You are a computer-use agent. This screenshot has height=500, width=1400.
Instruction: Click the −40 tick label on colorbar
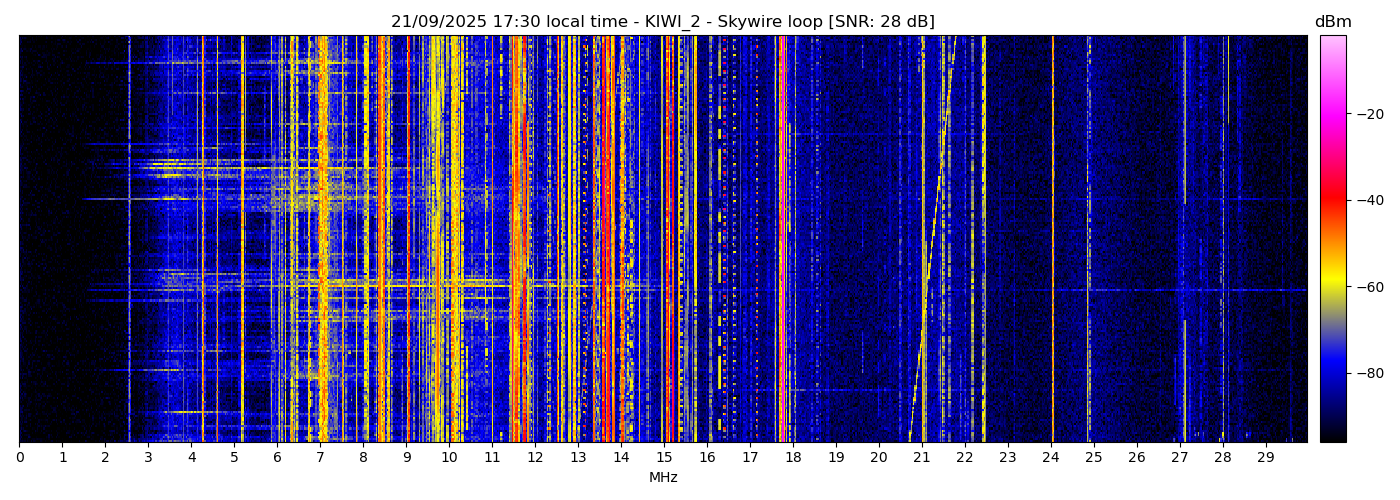[x=1368, y=200]
